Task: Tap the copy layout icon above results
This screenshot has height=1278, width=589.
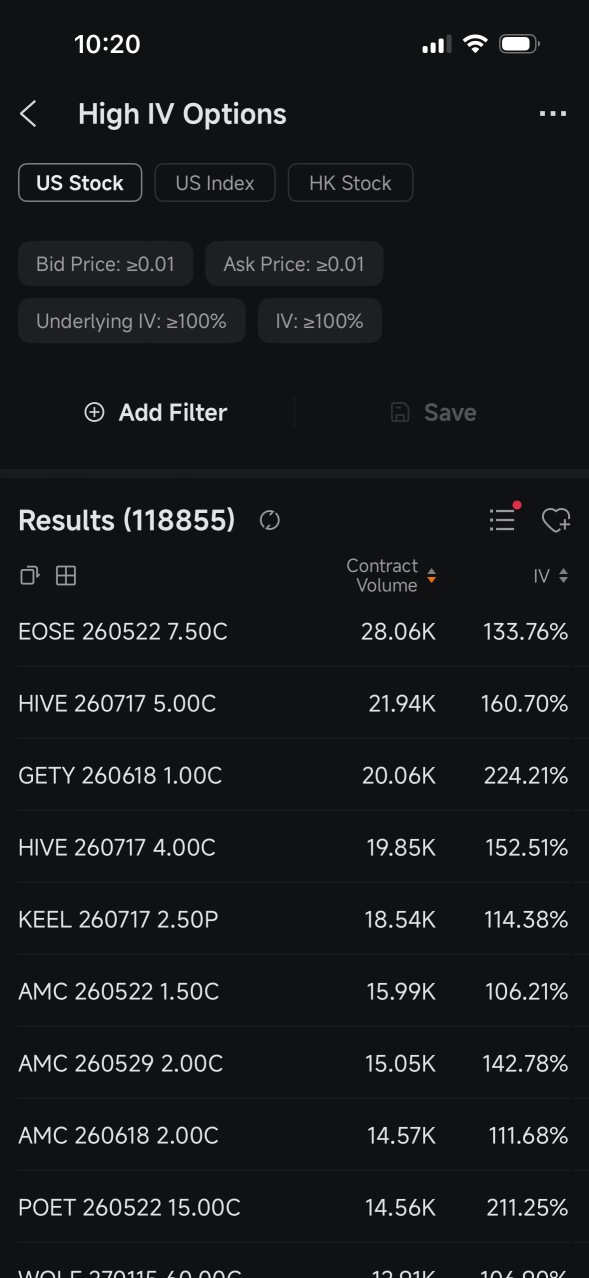Action: click(29, 575)
